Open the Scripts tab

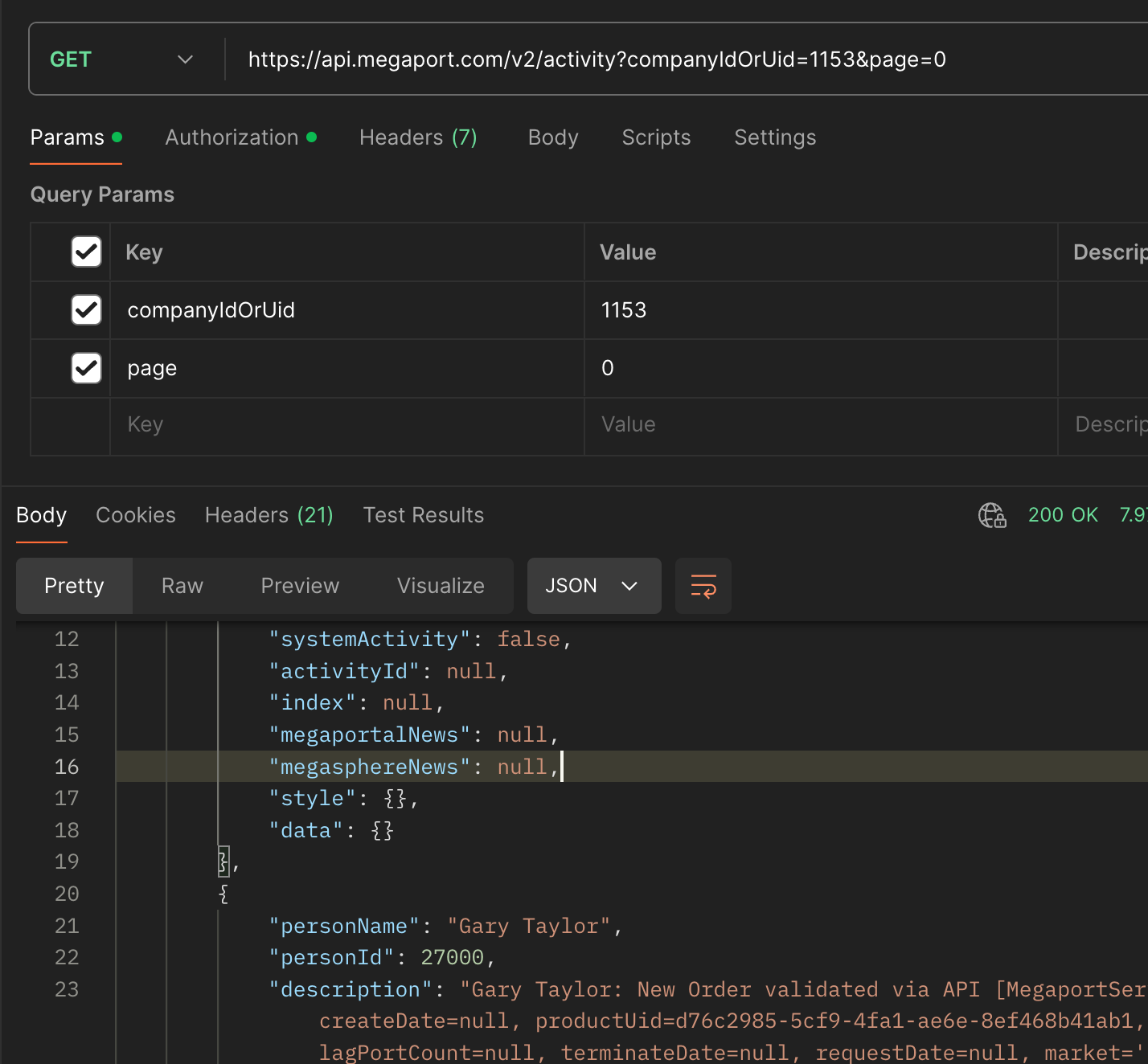[x=656, y=137]
